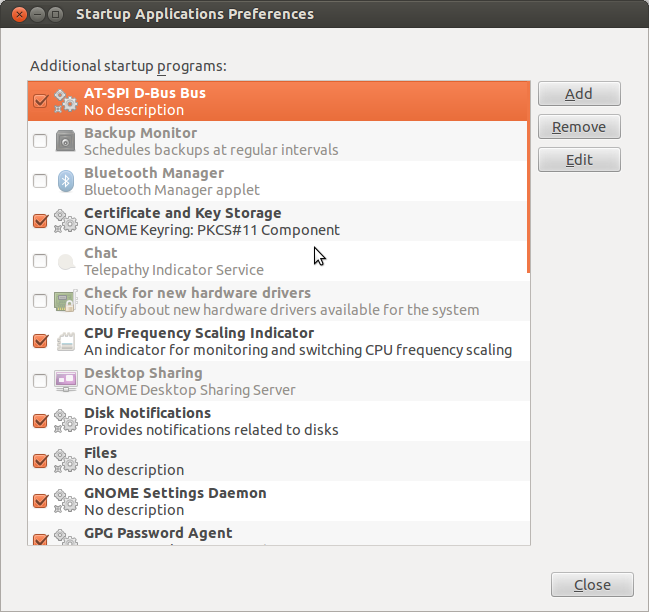Disable Certificate and Key Storage checkbox
649x612 pixels.
click(40, 221)
